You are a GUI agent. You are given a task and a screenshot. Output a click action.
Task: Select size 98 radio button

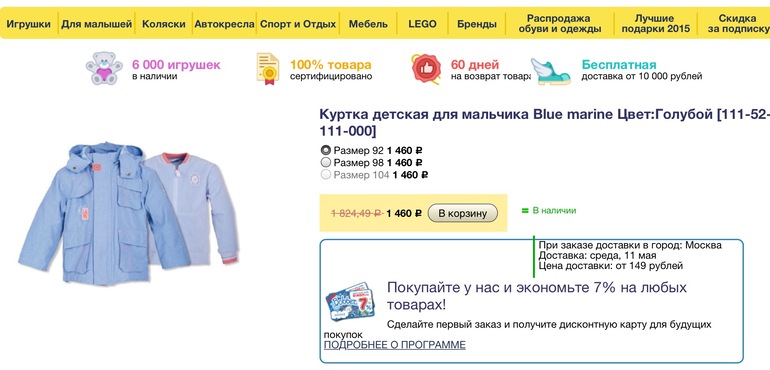click(x=326, y=163)
